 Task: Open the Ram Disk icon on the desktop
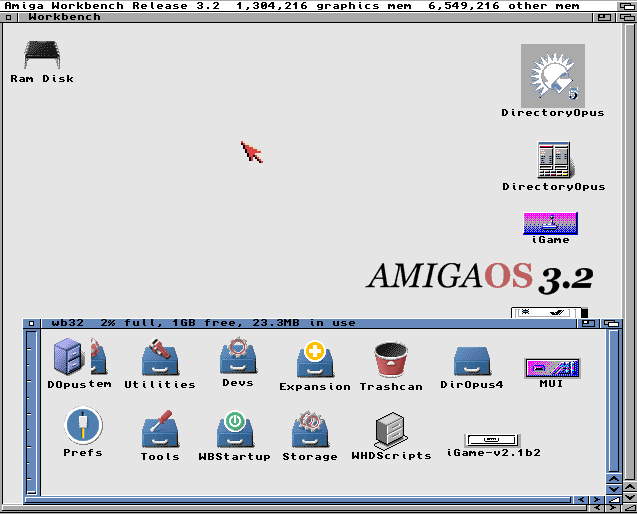tap(42, 56)
